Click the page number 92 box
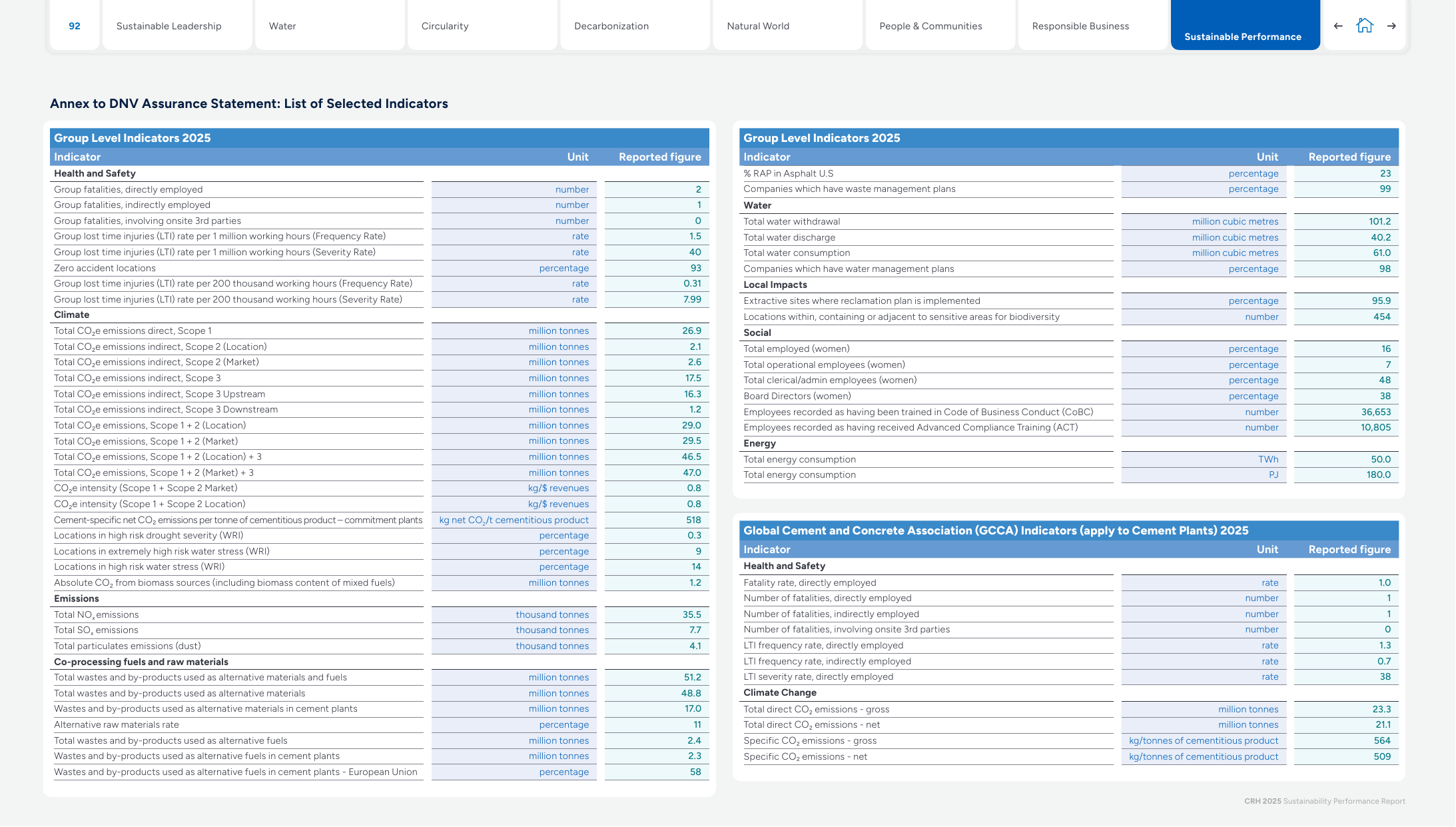Viewport: 1456px width, 827px height. pyautogui.click(x=75, y=25)
